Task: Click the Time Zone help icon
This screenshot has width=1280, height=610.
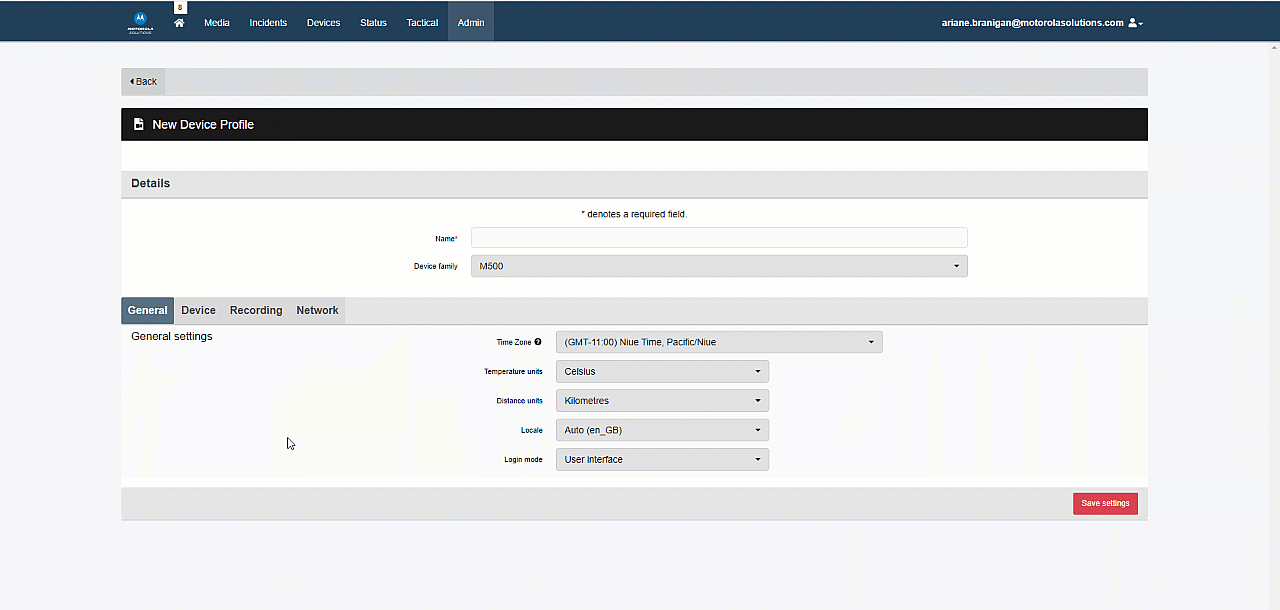Action: 538,342
